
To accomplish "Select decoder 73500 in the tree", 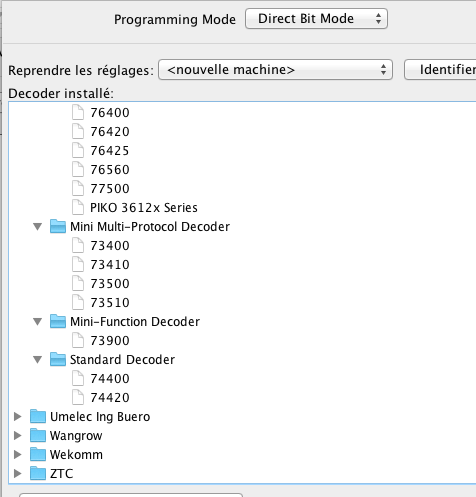I will tap(110, 284).
